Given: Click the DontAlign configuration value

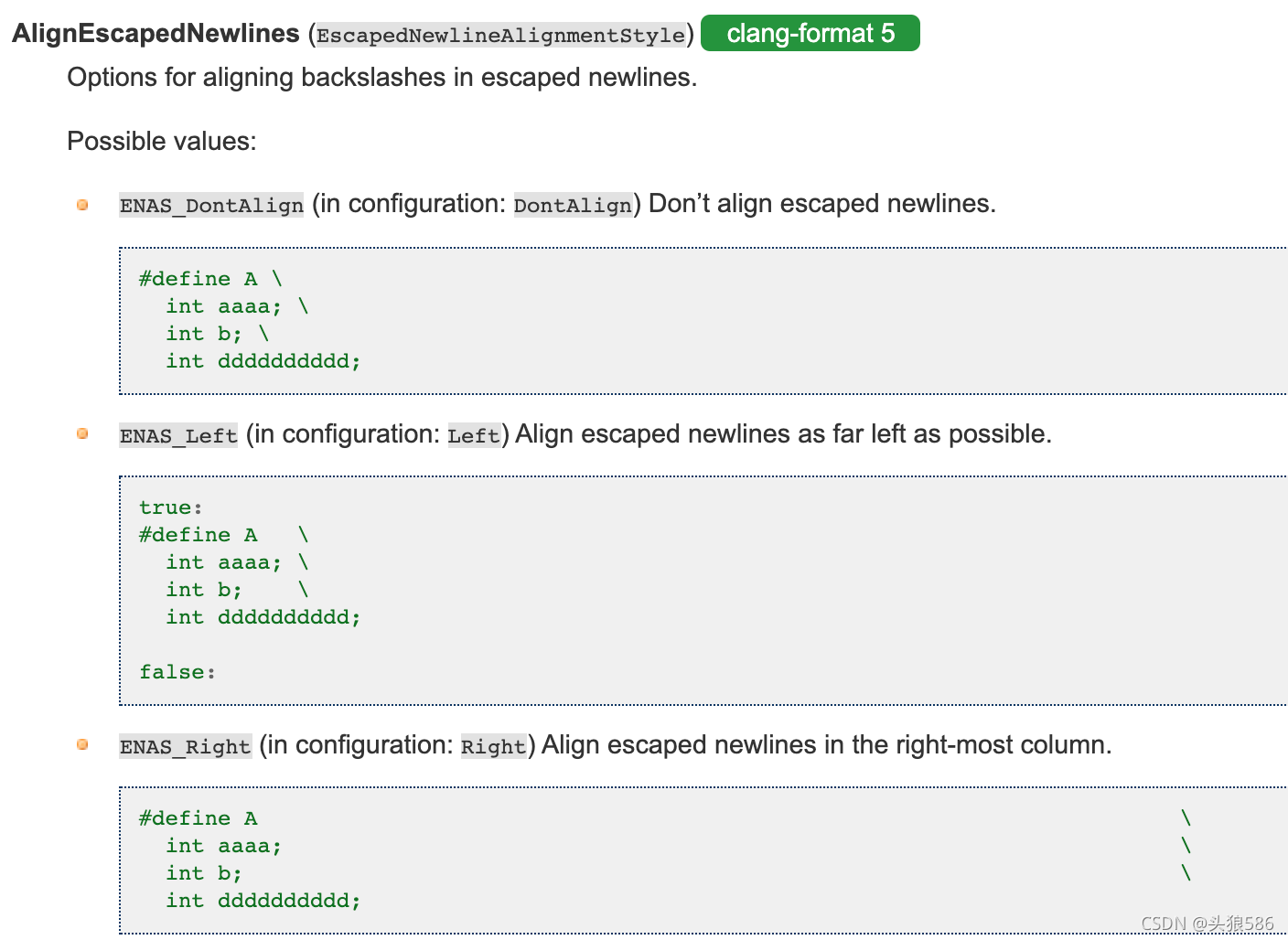Looking at the screenshot, I should point(573,205).
